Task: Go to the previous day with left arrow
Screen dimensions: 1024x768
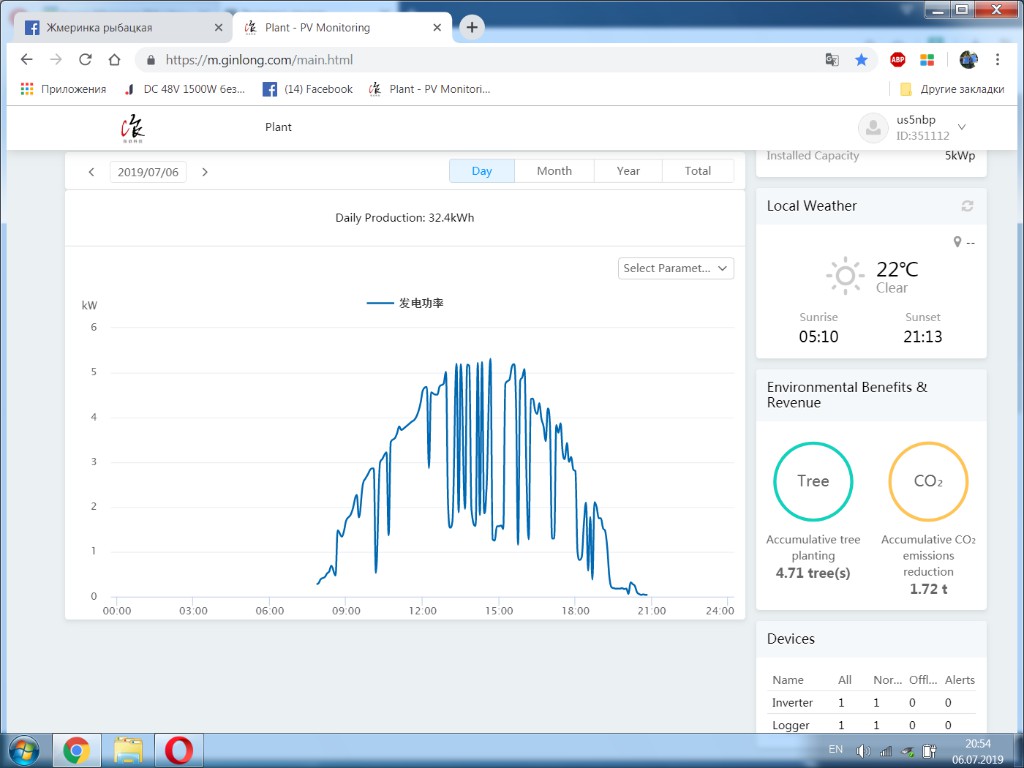Action: [91, 172]
